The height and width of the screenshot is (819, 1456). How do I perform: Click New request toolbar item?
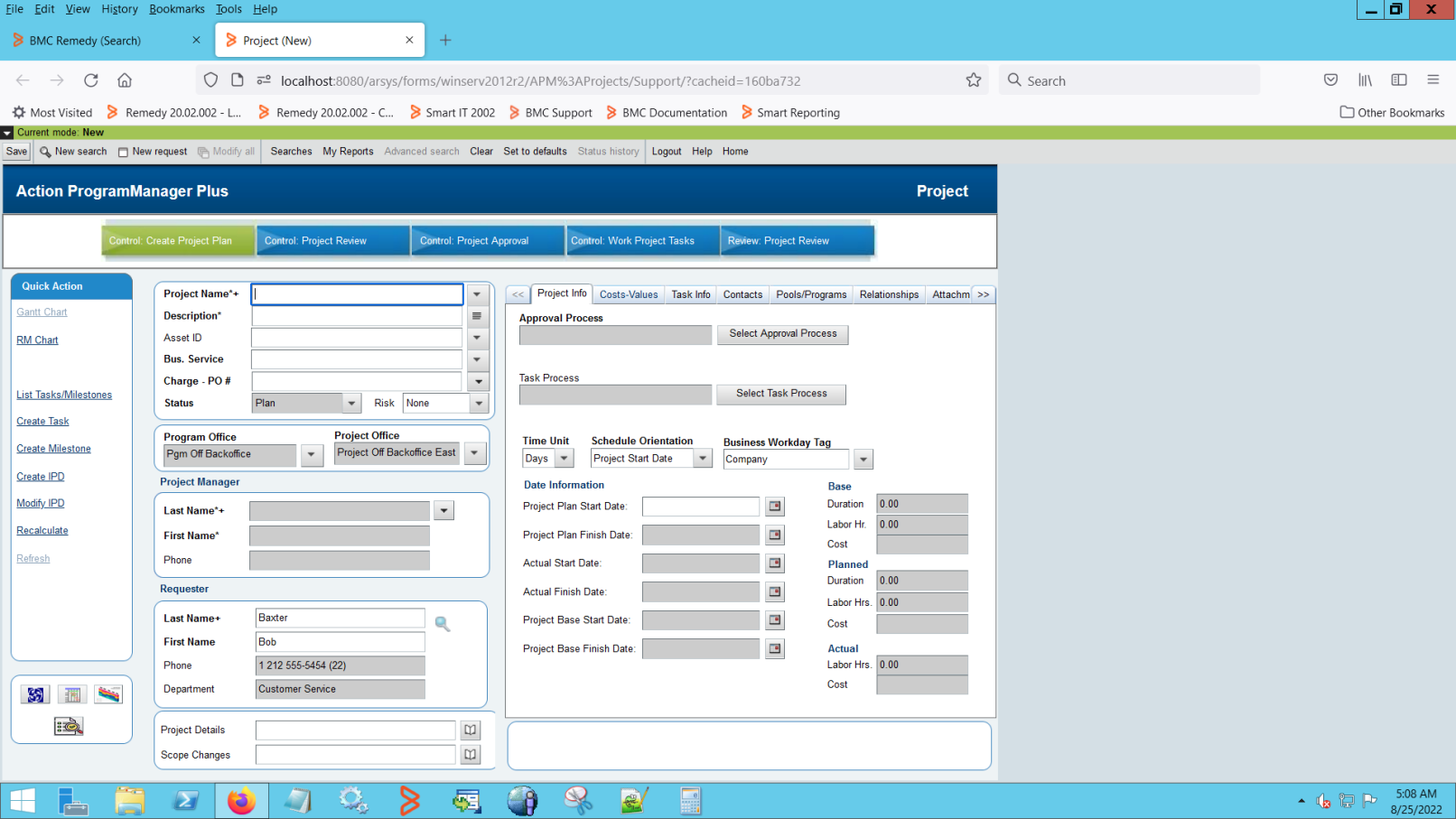point(153,152)
